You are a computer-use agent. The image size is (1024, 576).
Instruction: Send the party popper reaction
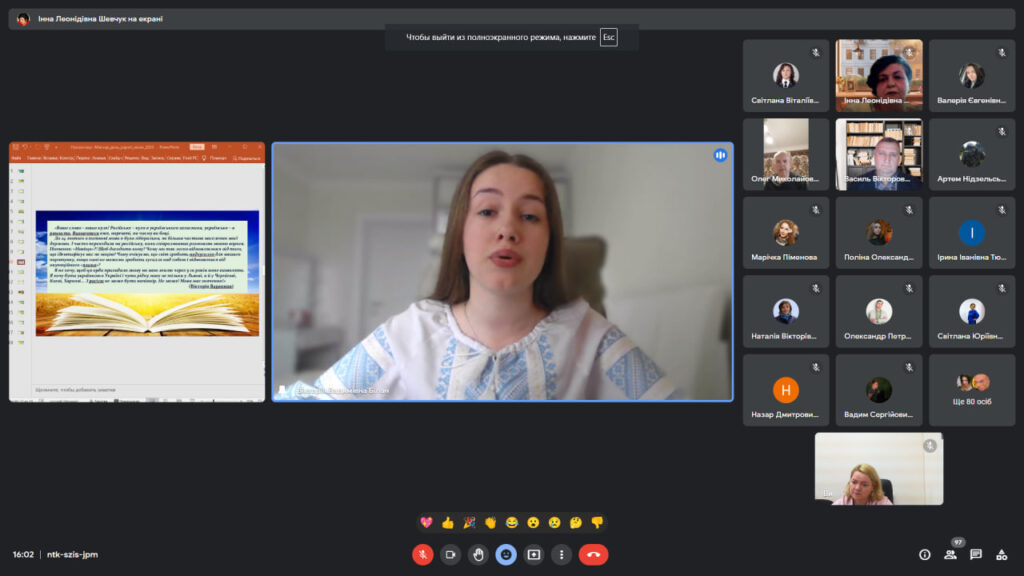469,522
